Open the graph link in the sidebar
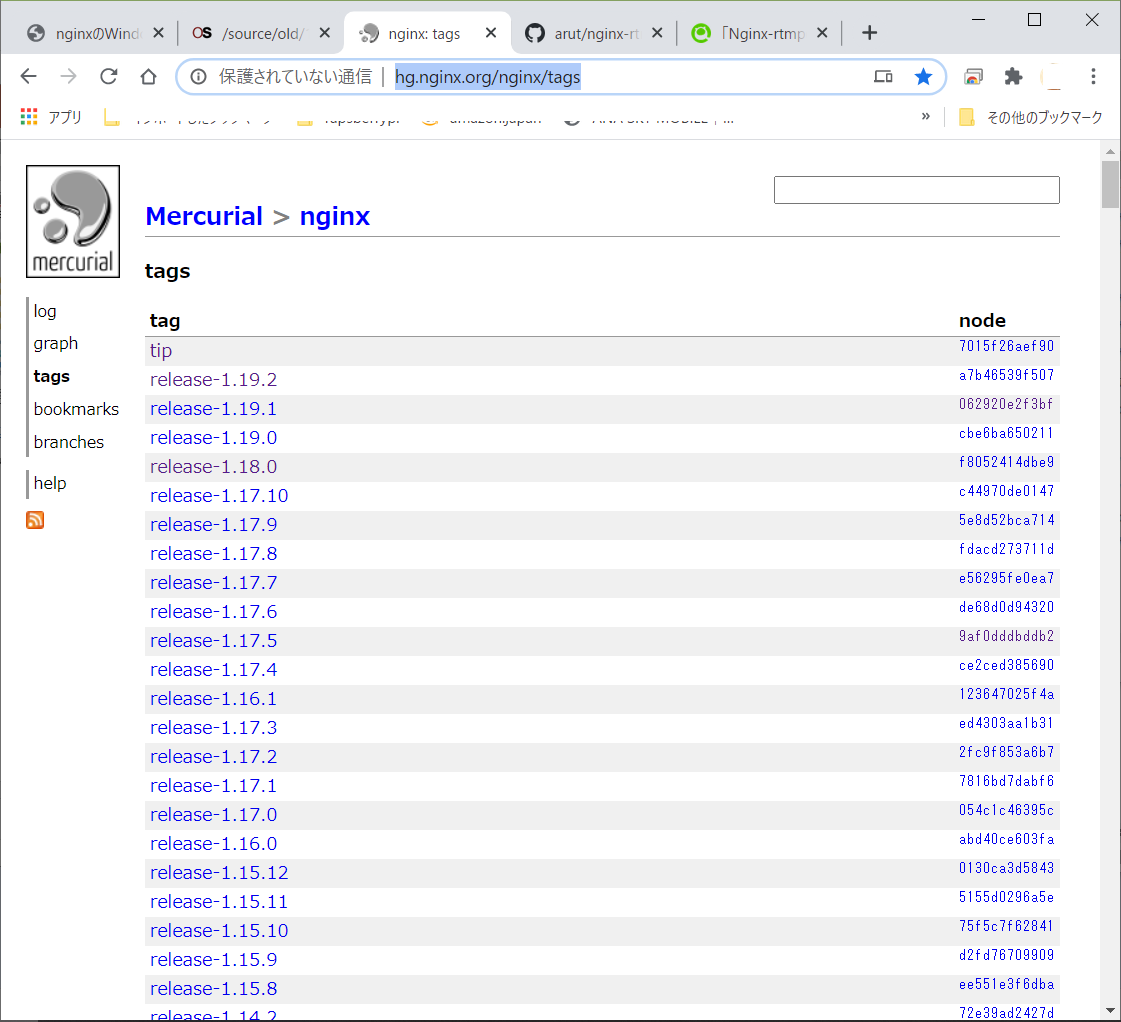 (56, 344)
